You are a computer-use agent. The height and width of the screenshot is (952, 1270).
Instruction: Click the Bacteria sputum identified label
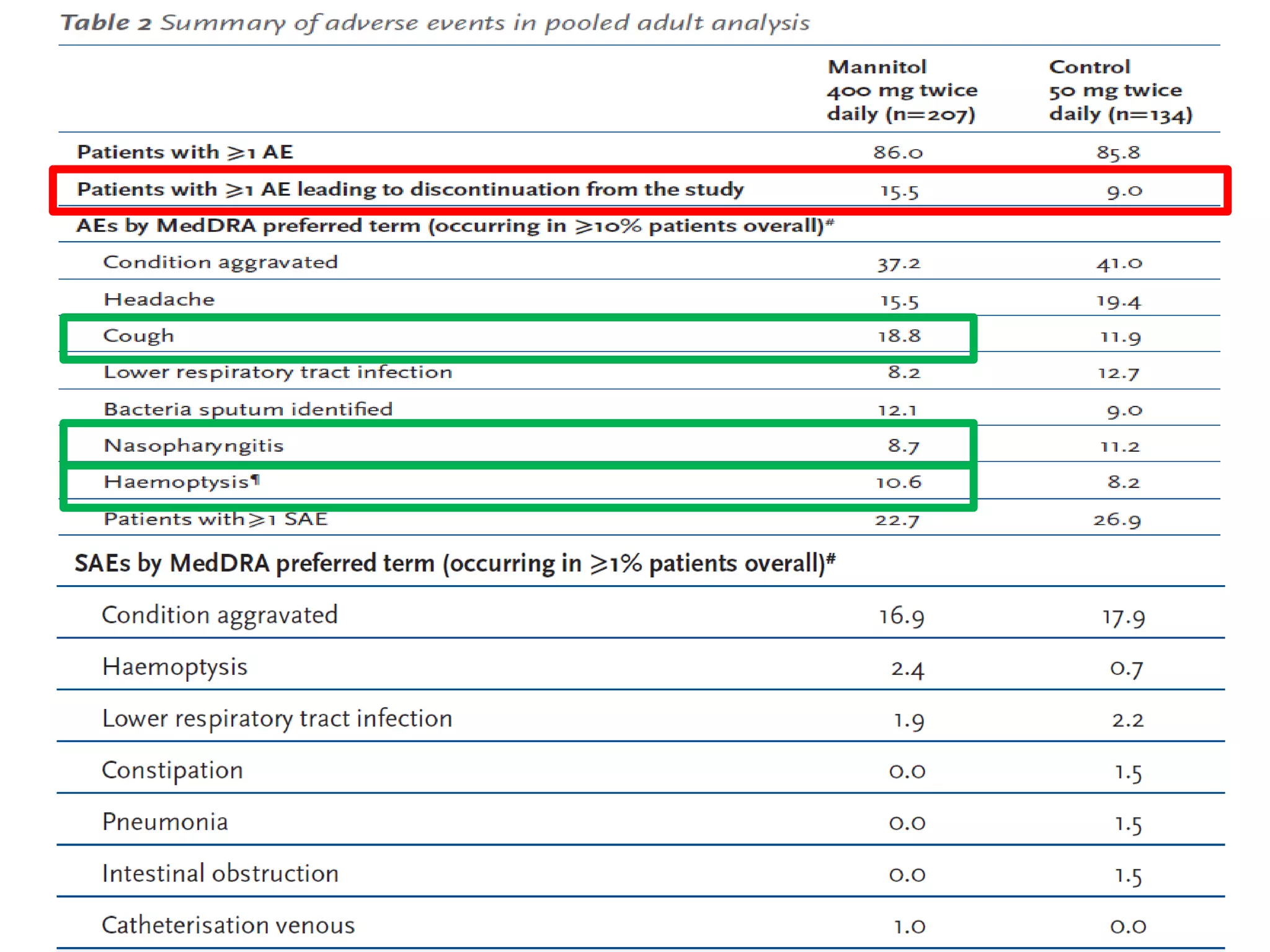[x=248, y=410]
